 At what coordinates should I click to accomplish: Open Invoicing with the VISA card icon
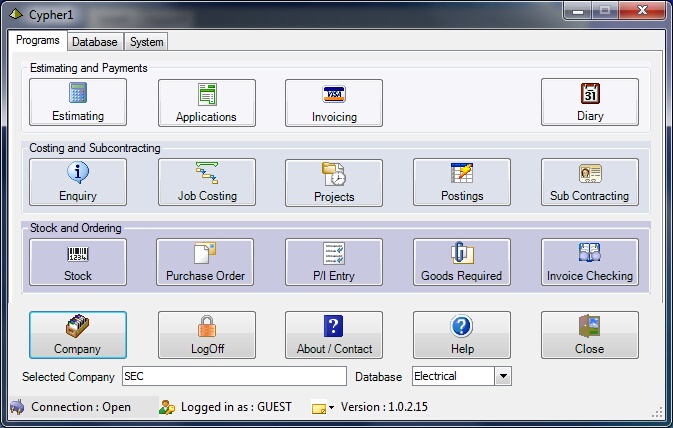[333, 103]
